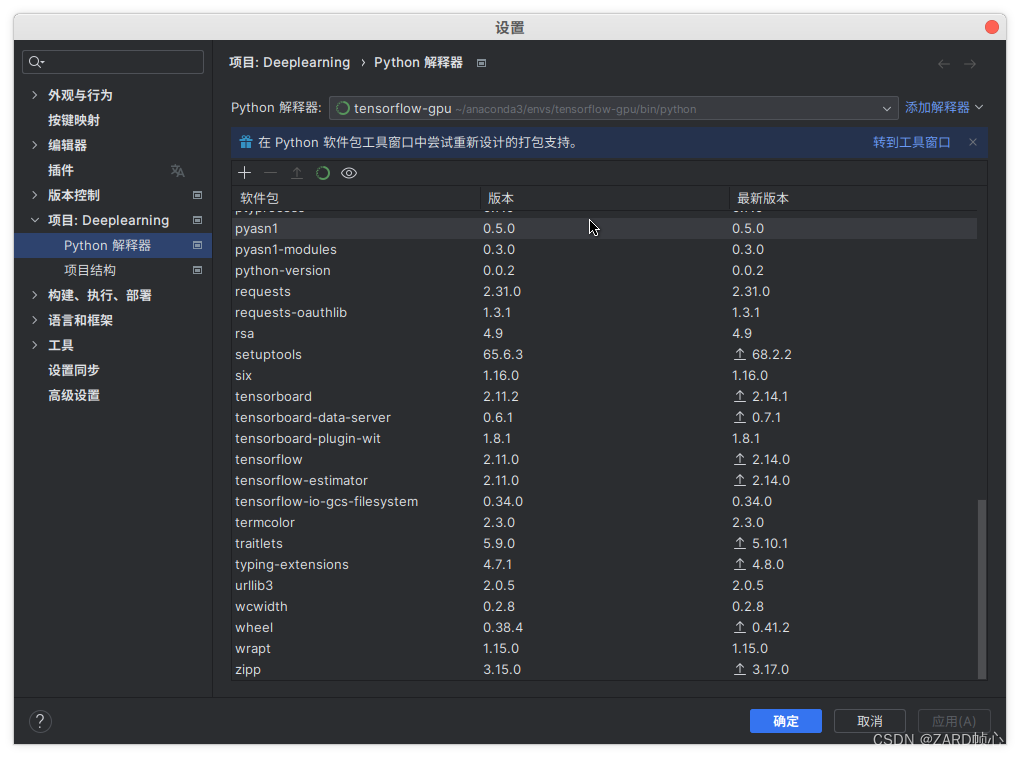This screenshot has width=1020, height=758.
Task: Click the back navigation arrow
Action: [x=944, y=64]
